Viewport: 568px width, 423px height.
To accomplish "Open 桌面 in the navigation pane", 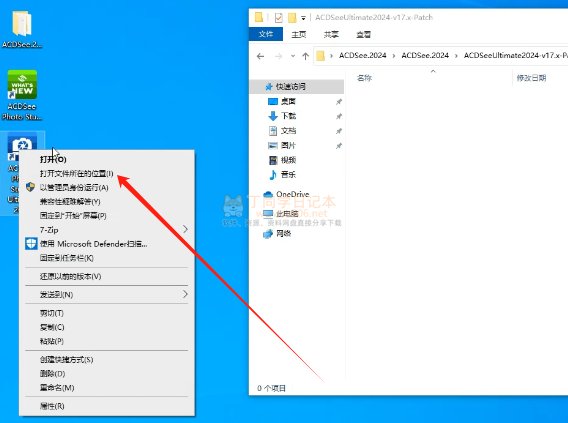I will point(288,101).
